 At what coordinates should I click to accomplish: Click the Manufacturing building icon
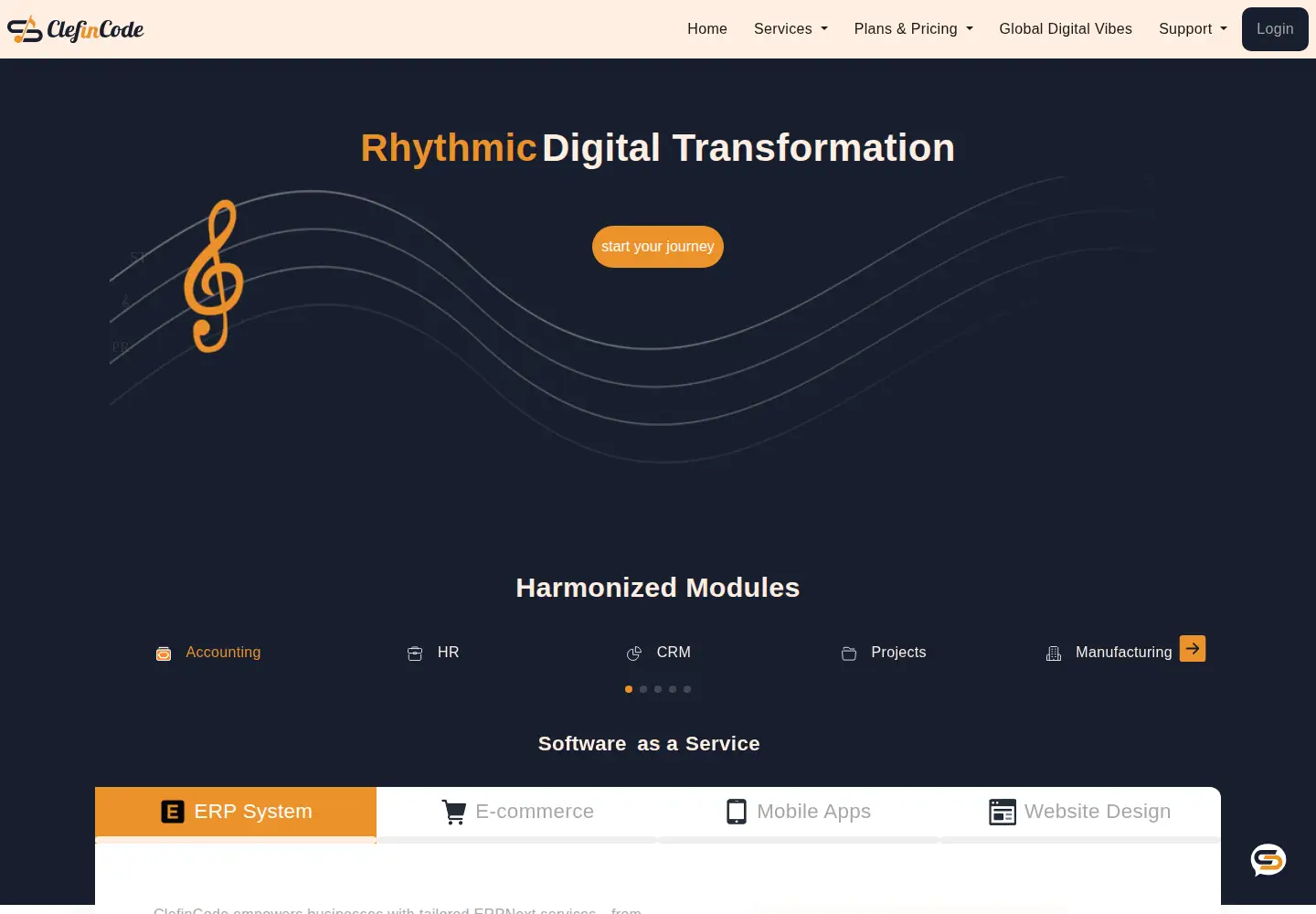click(x=1054, y=654)
